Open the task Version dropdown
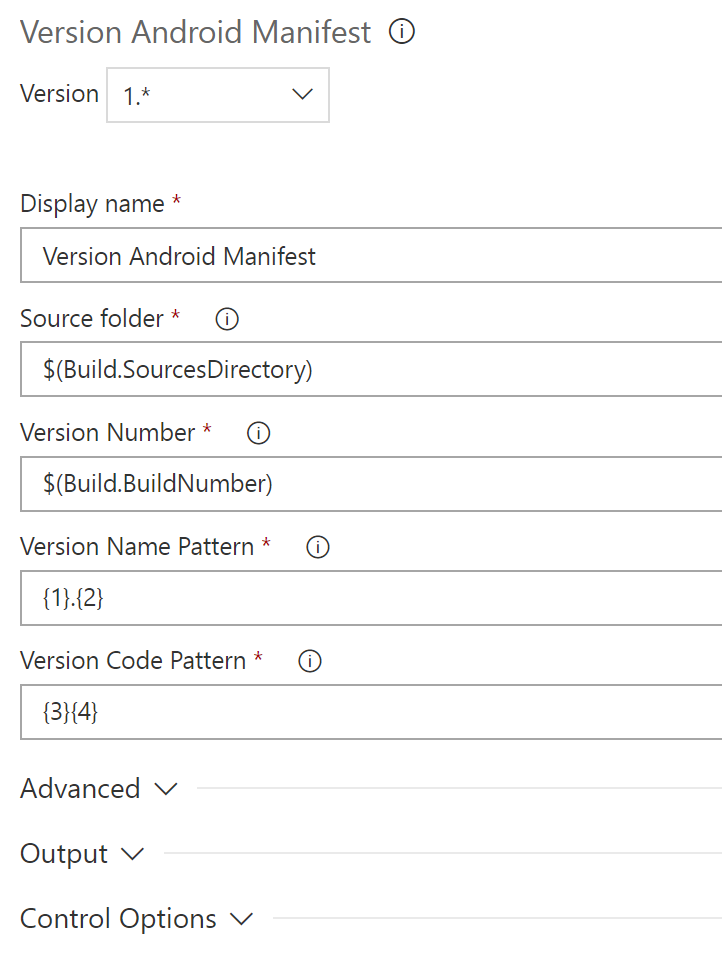 click(217, 94)
